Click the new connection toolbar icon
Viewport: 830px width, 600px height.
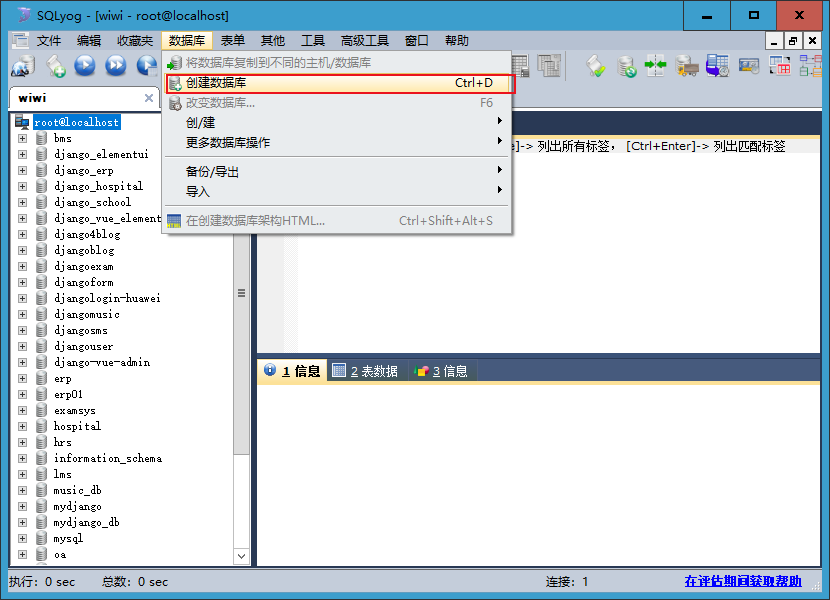coord(23,66)
